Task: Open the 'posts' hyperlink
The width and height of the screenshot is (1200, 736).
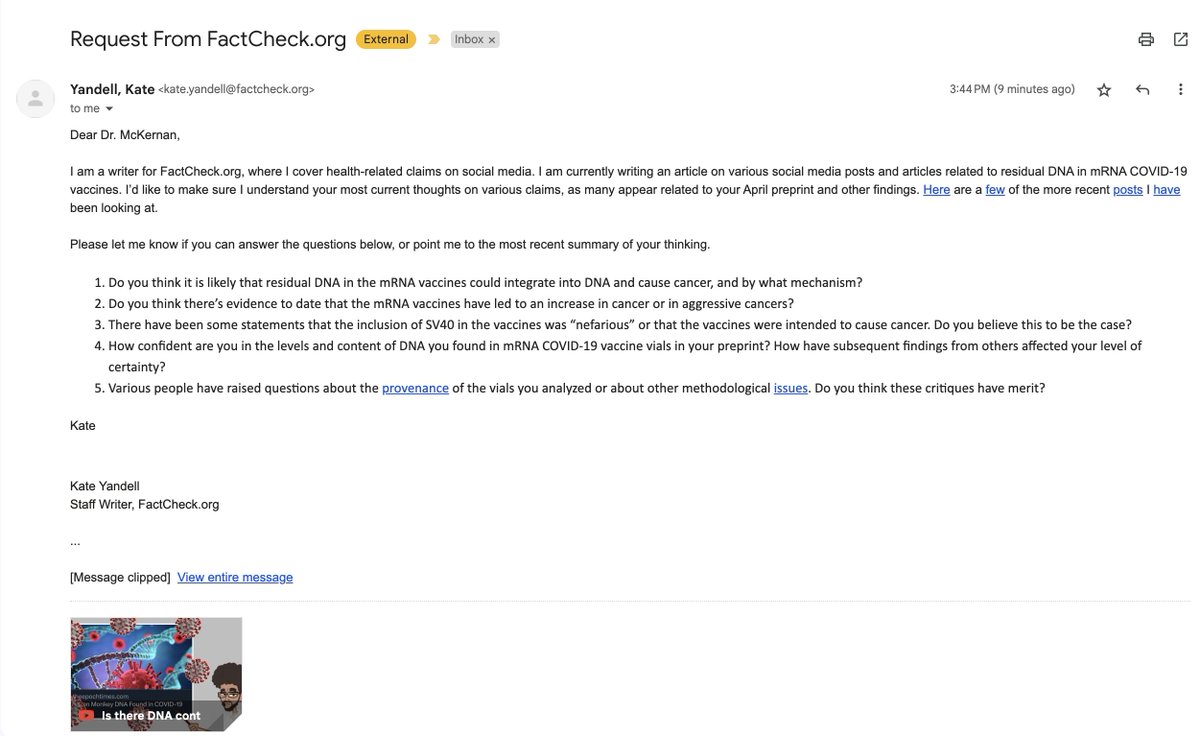Action: point(1128,189)
